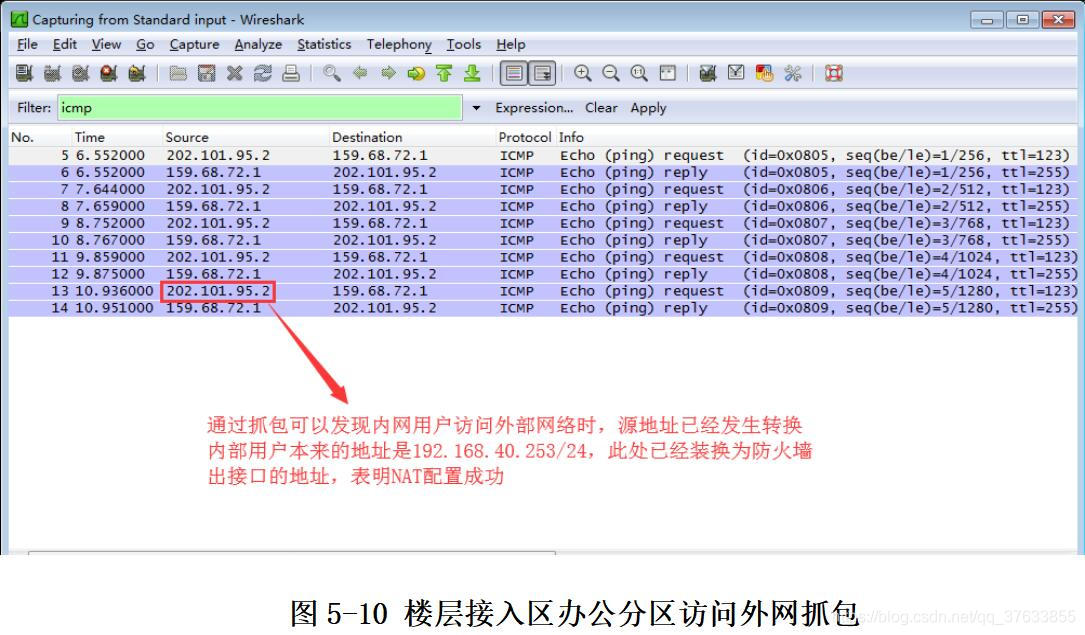Jump to the first packet icon
Image resolution: width=1085 pixels, height=635 pixels.
444,73
